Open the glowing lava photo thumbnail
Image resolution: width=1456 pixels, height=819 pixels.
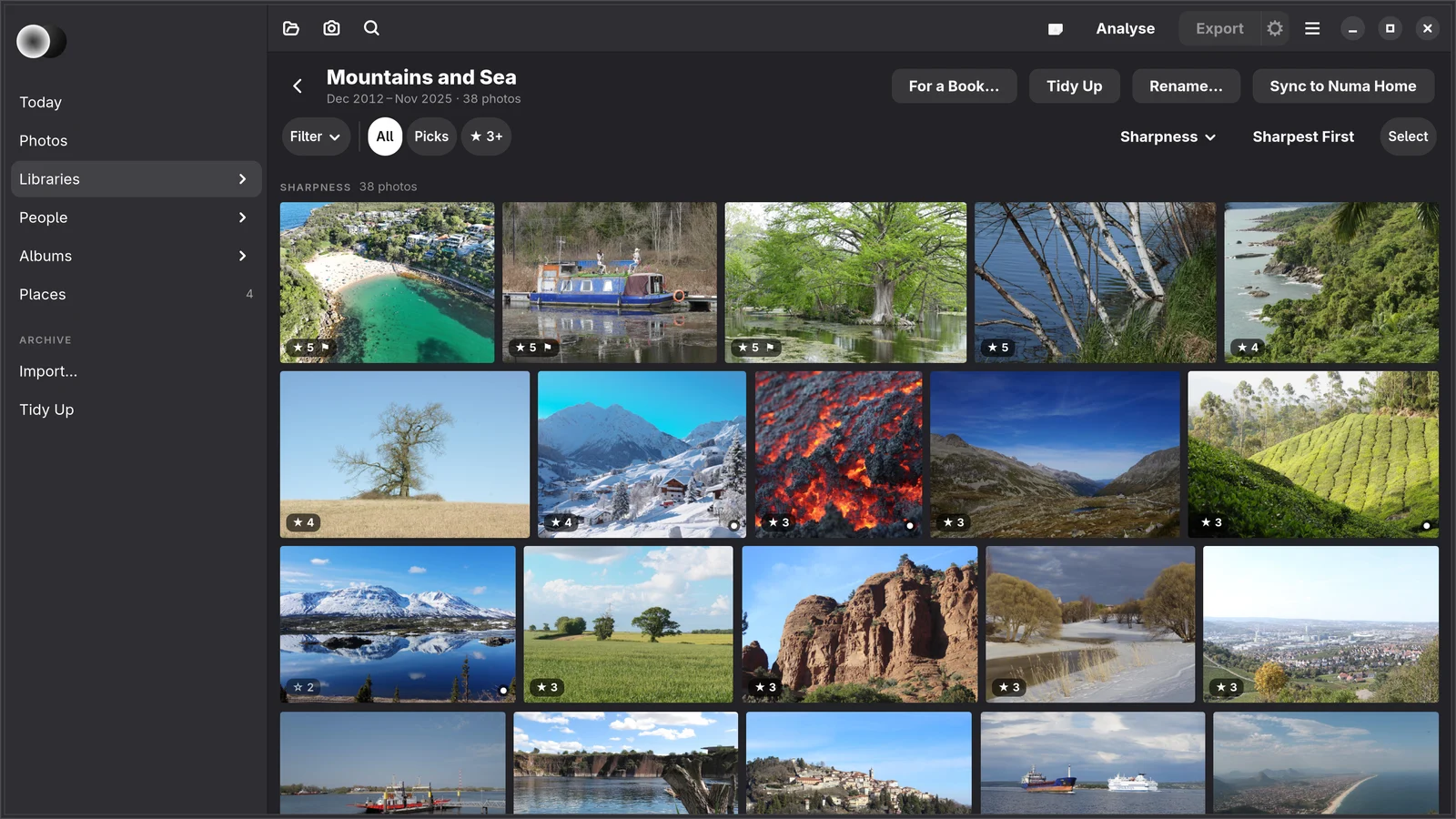(x=838, y=454)
